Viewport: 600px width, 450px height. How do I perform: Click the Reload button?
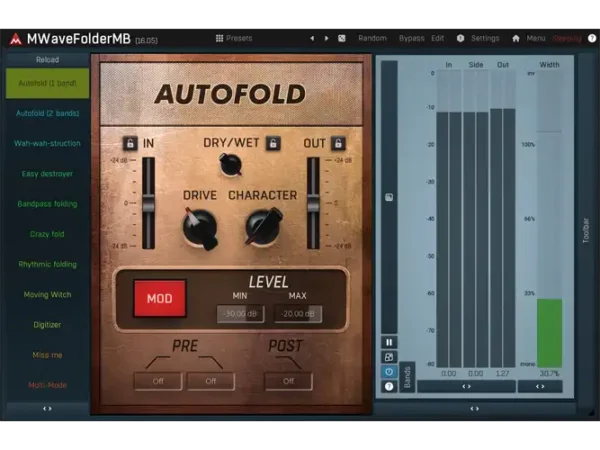[47, 60]
